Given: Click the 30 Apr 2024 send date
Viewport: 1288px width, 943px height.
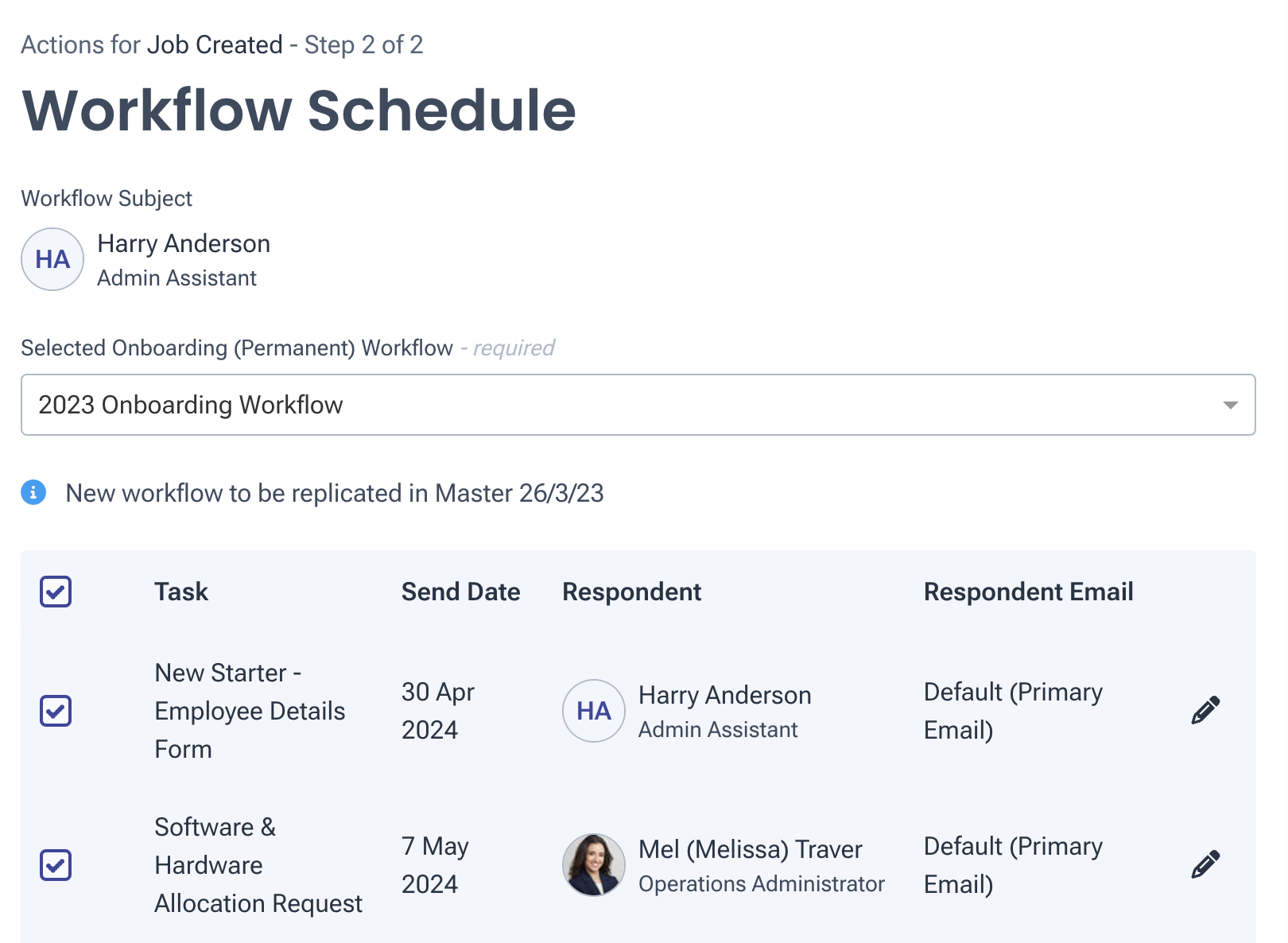Looking at the screenshot, I should 437,711.
